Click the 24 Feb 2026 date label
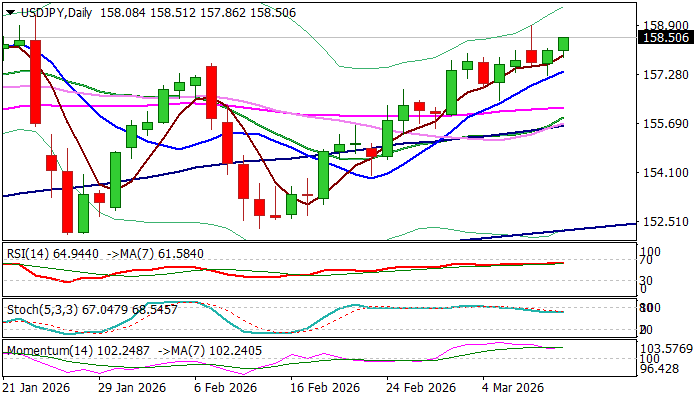This screenshot has width=700, height=400. (x=421, y=388)
